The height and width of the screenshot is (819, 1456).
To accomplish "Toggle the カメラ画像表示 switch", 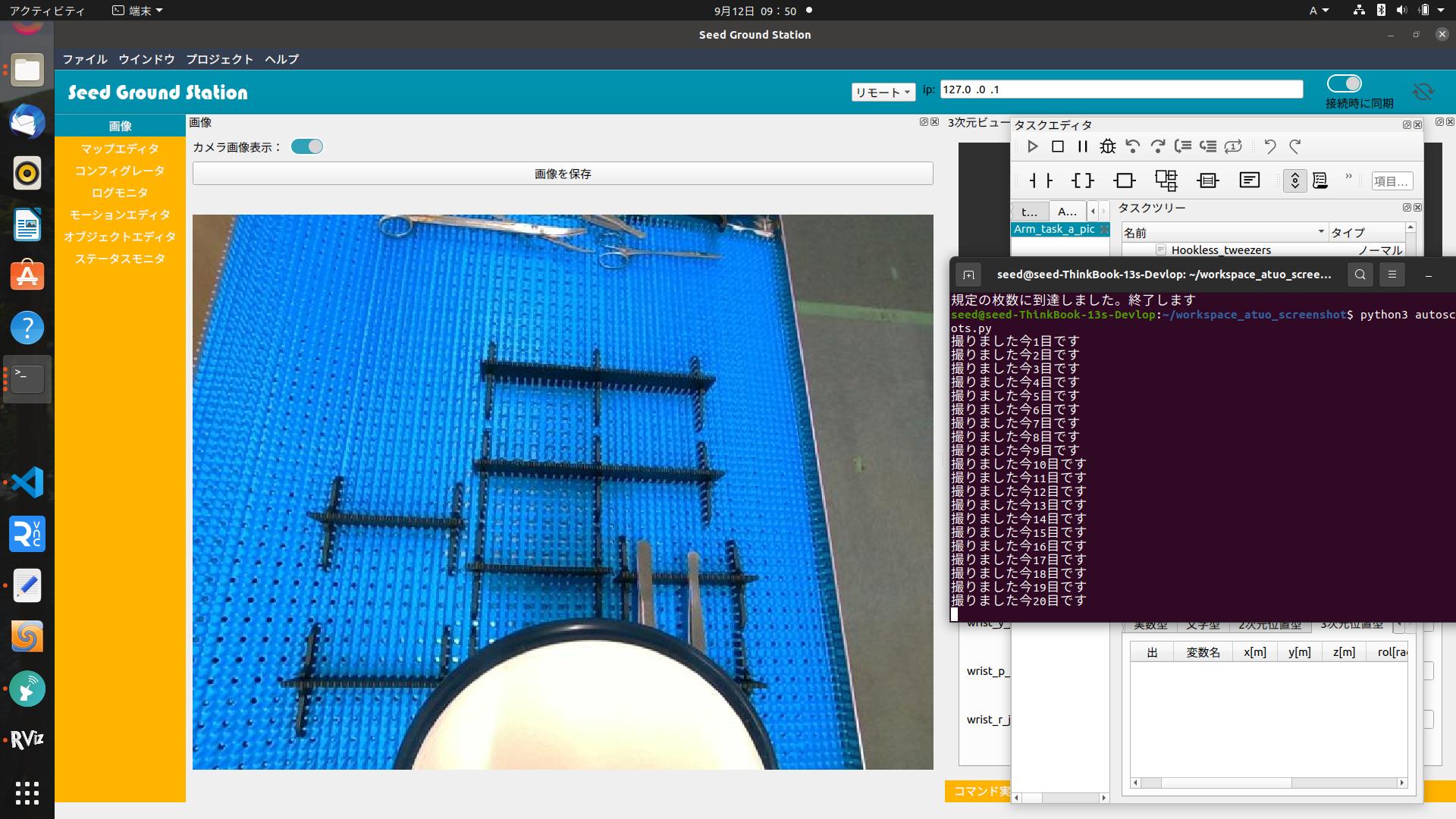I will (x=307, y=147).
